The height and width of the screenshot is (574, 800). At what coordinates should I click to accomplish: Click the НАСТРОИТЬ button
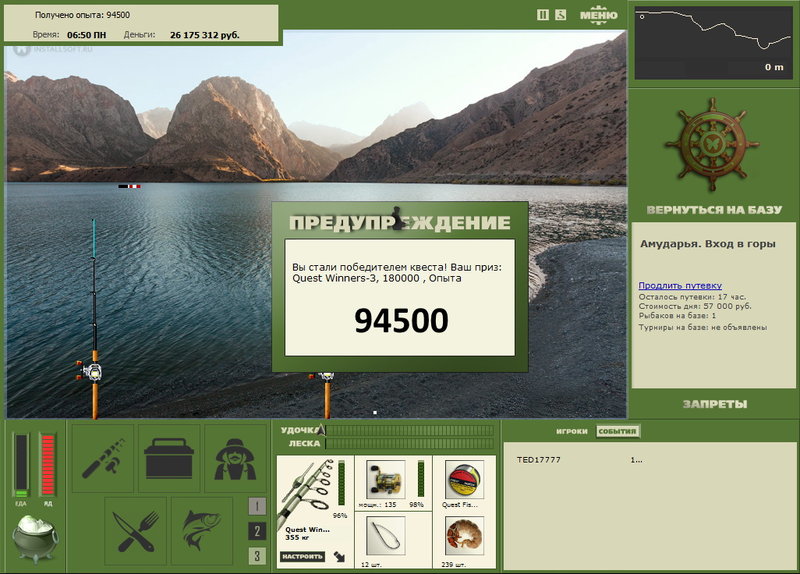[302, 557]
